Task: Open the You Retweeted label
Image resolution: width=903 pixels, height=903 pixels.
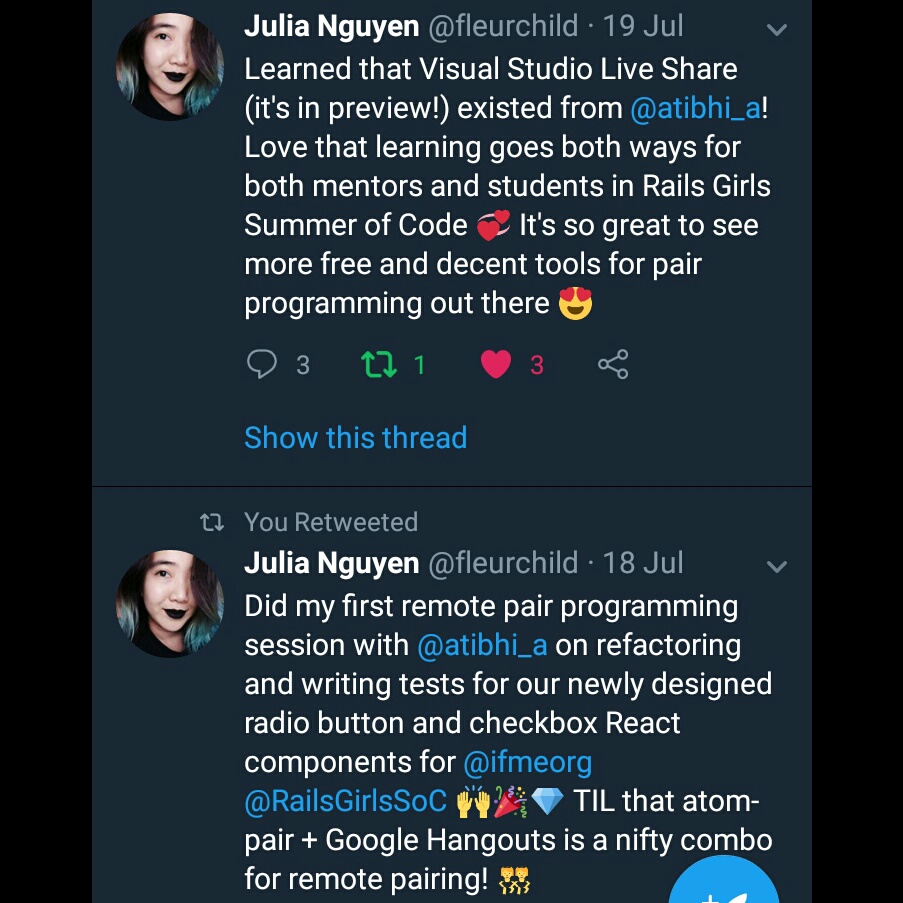Action: 331,522
